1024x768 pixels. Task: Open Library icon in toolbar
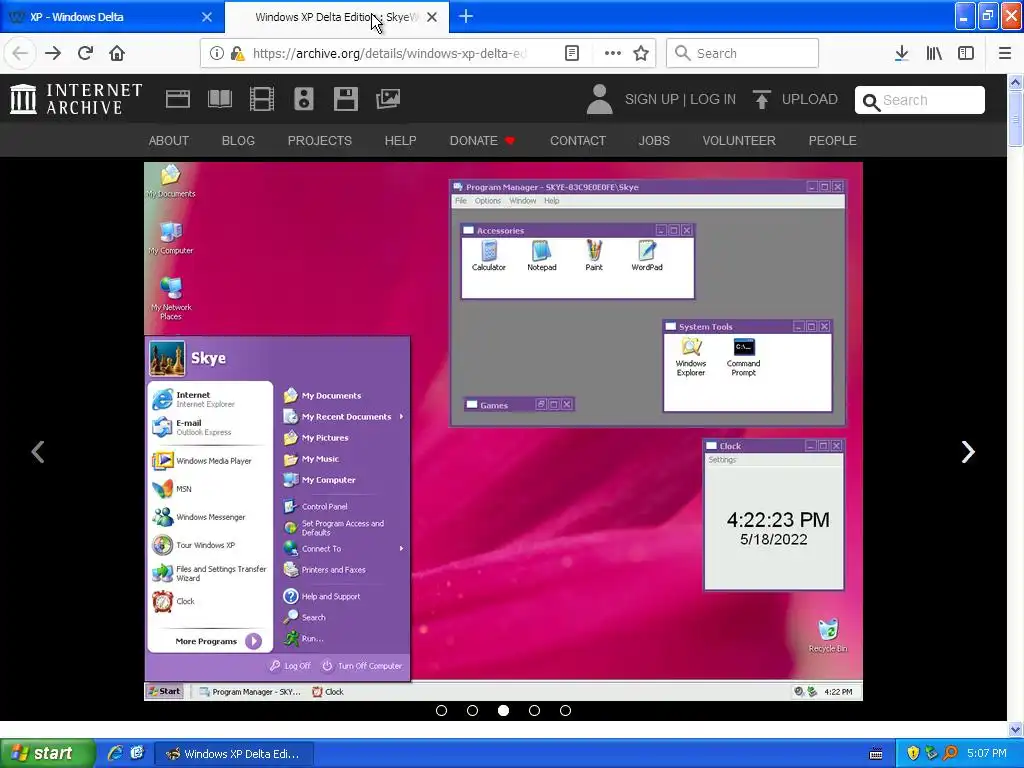click(935, 54)
